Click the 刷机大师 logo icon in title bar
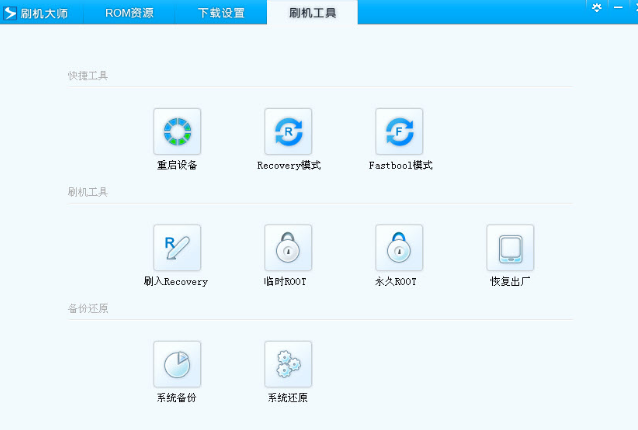 click(x=10, y=13)
